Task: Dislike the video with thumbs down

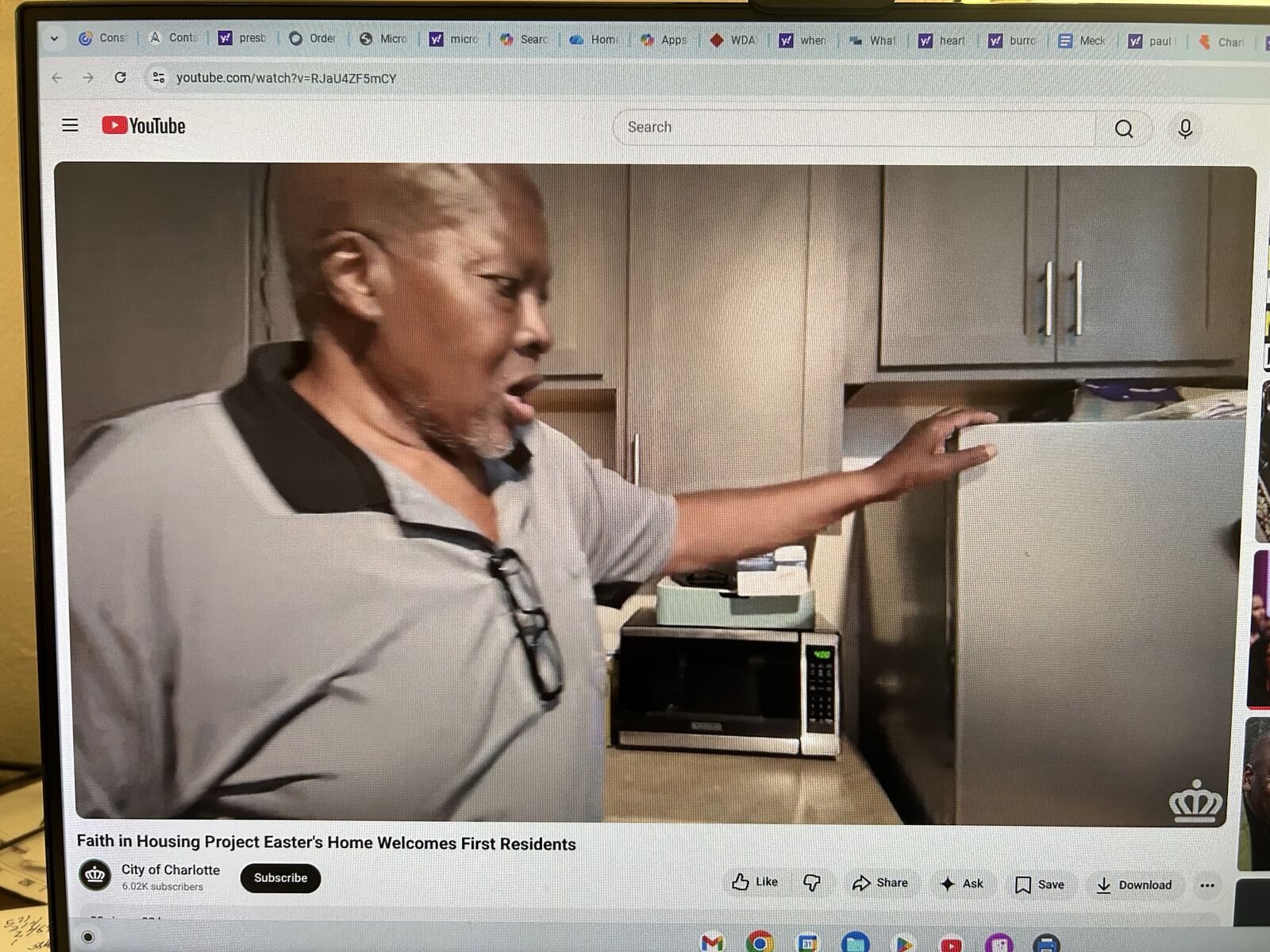Action: pyautogui.click(x=812, y=882)
